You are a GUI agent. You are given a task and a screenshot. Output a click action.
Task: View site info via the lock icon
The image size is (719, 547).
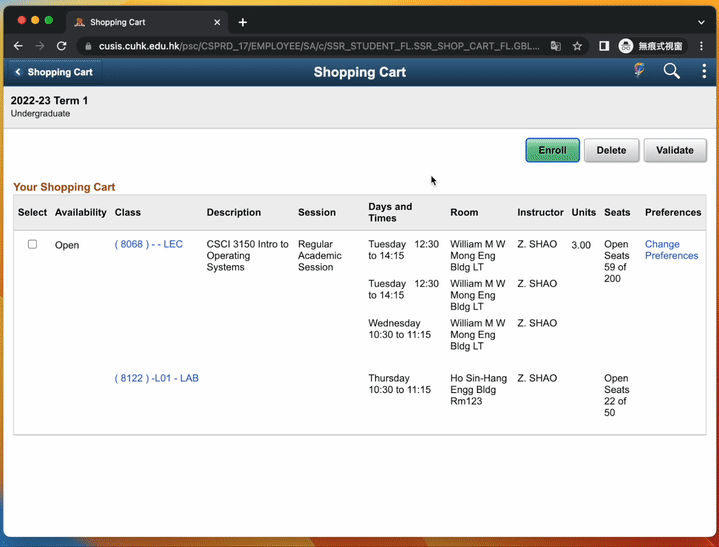(x=88, y=46)
